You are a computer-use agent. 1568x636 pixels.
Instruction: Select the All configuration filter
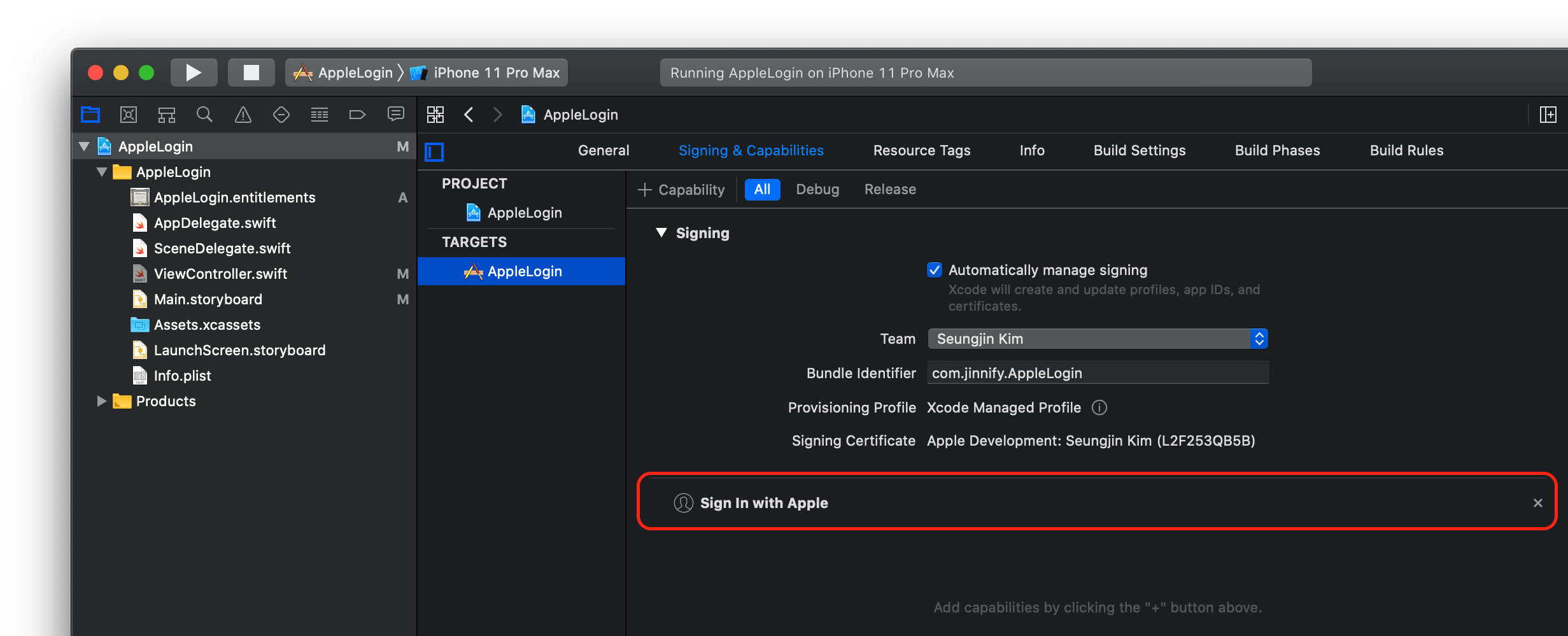point(762,189)
